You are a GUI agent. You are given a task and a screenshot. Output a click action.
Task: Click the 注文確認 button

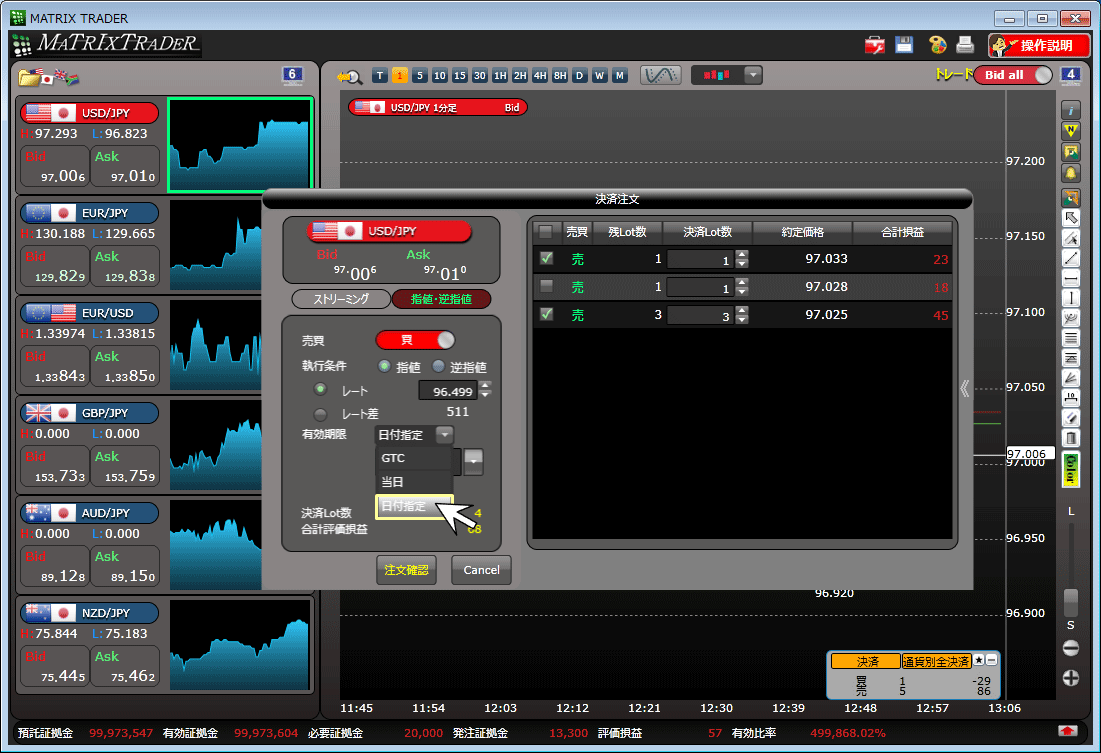click(407, 570)
